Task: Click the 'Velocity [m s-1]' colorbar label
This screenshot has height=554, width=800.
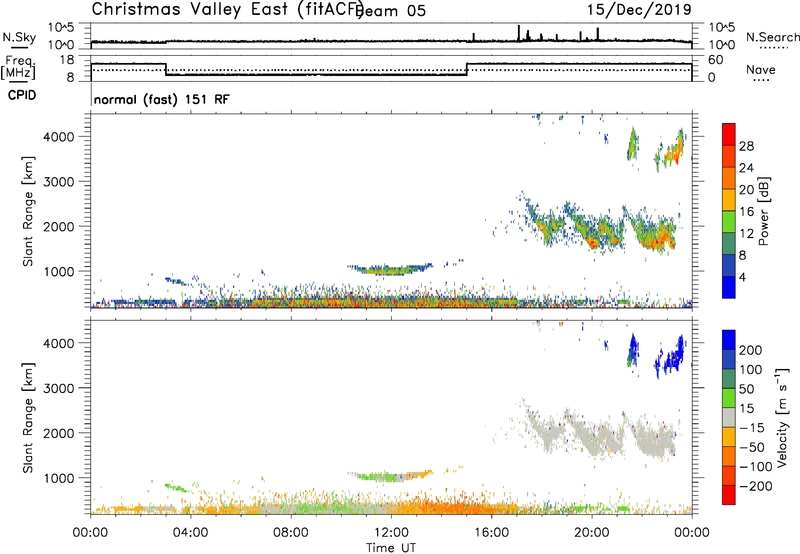Action: click(x=782, y=417)
